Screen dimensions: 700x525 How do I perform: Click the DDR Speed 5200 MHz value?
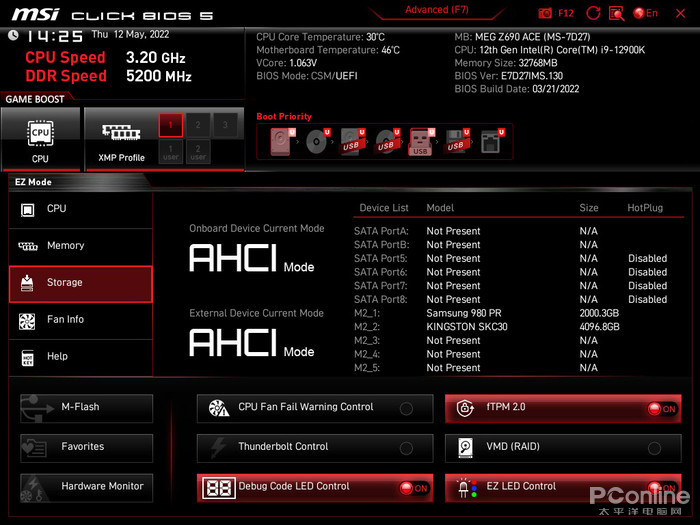pos(158,76)
